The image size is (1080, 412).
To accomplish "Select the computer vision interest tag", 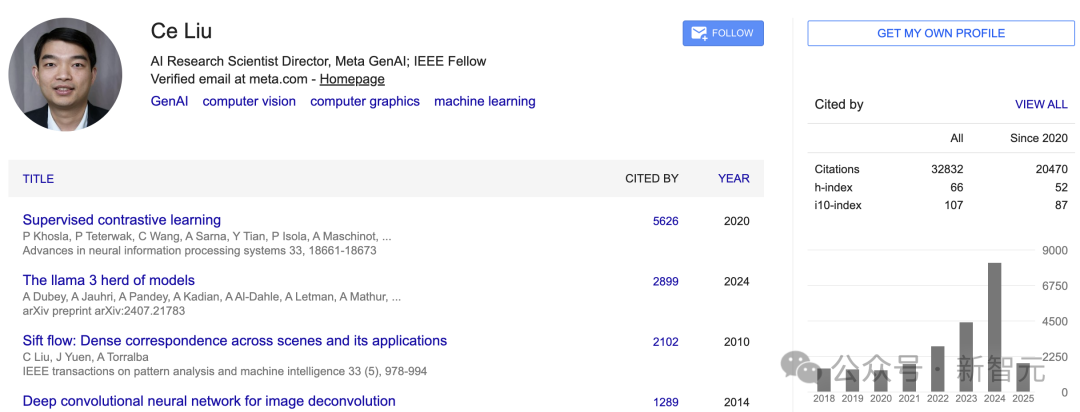I will pos(249,101).
